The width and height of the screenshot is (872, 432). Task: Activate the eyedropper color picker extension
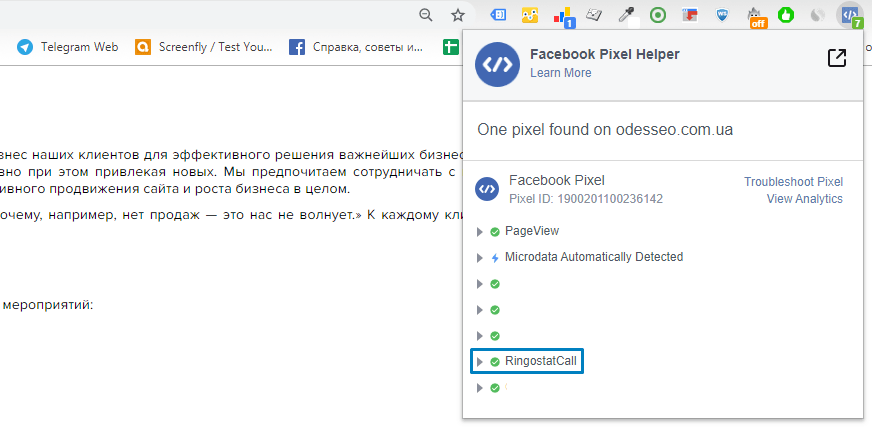pyautogui.click(x=627, y=16)
